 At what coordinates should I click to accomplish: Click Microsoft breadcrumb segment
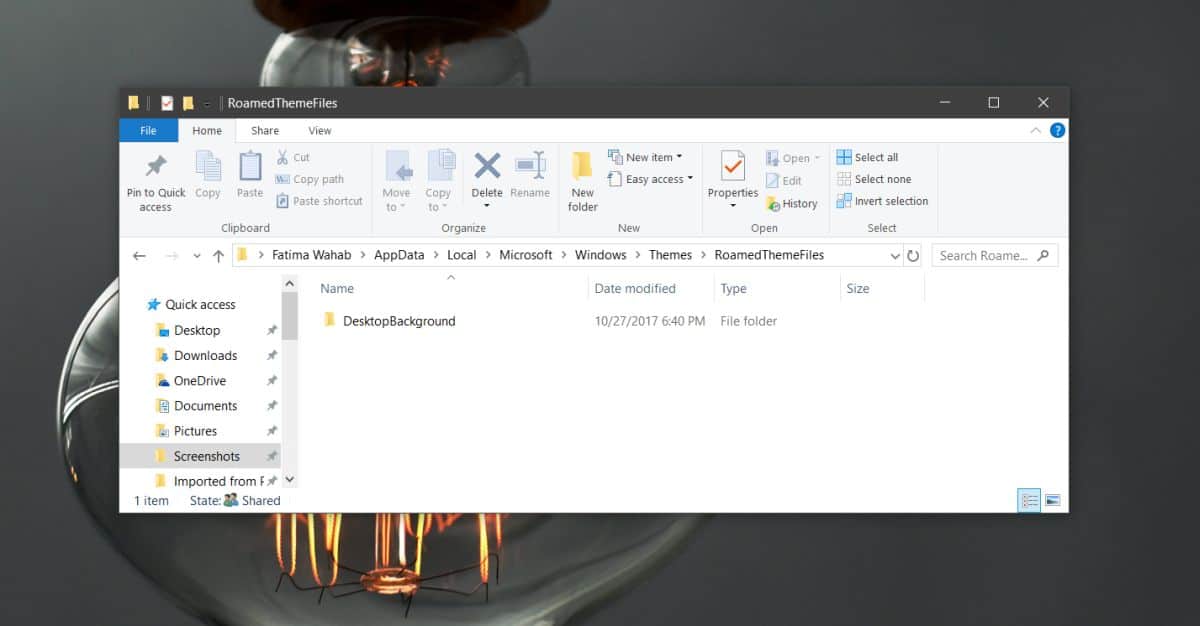click(526, 255)
